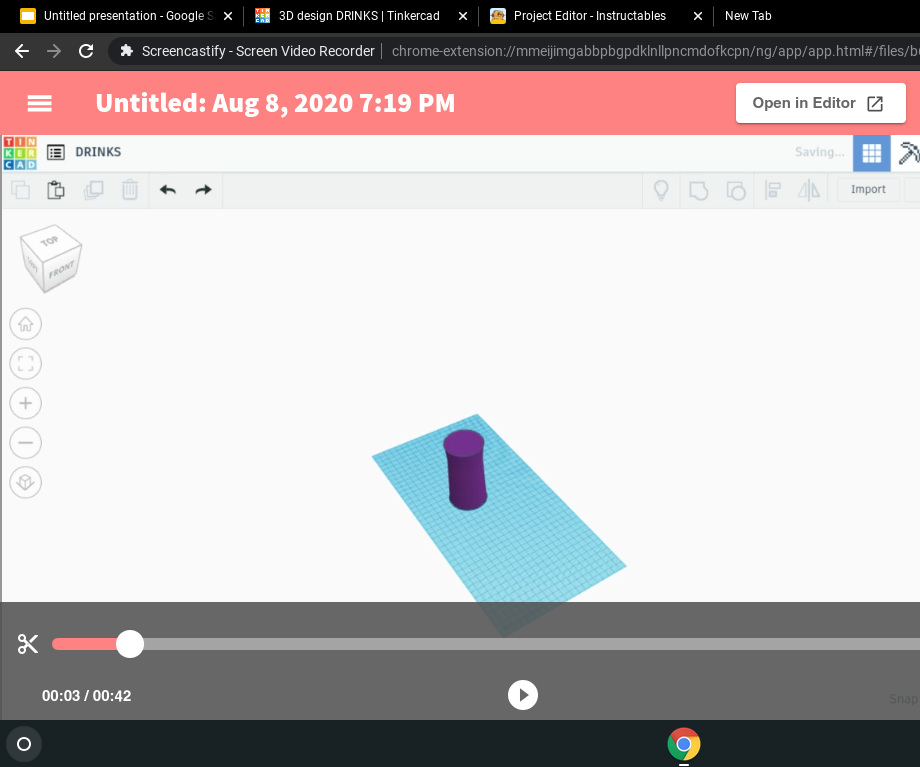
Task: Click the Import button
Action: [868, 190]
